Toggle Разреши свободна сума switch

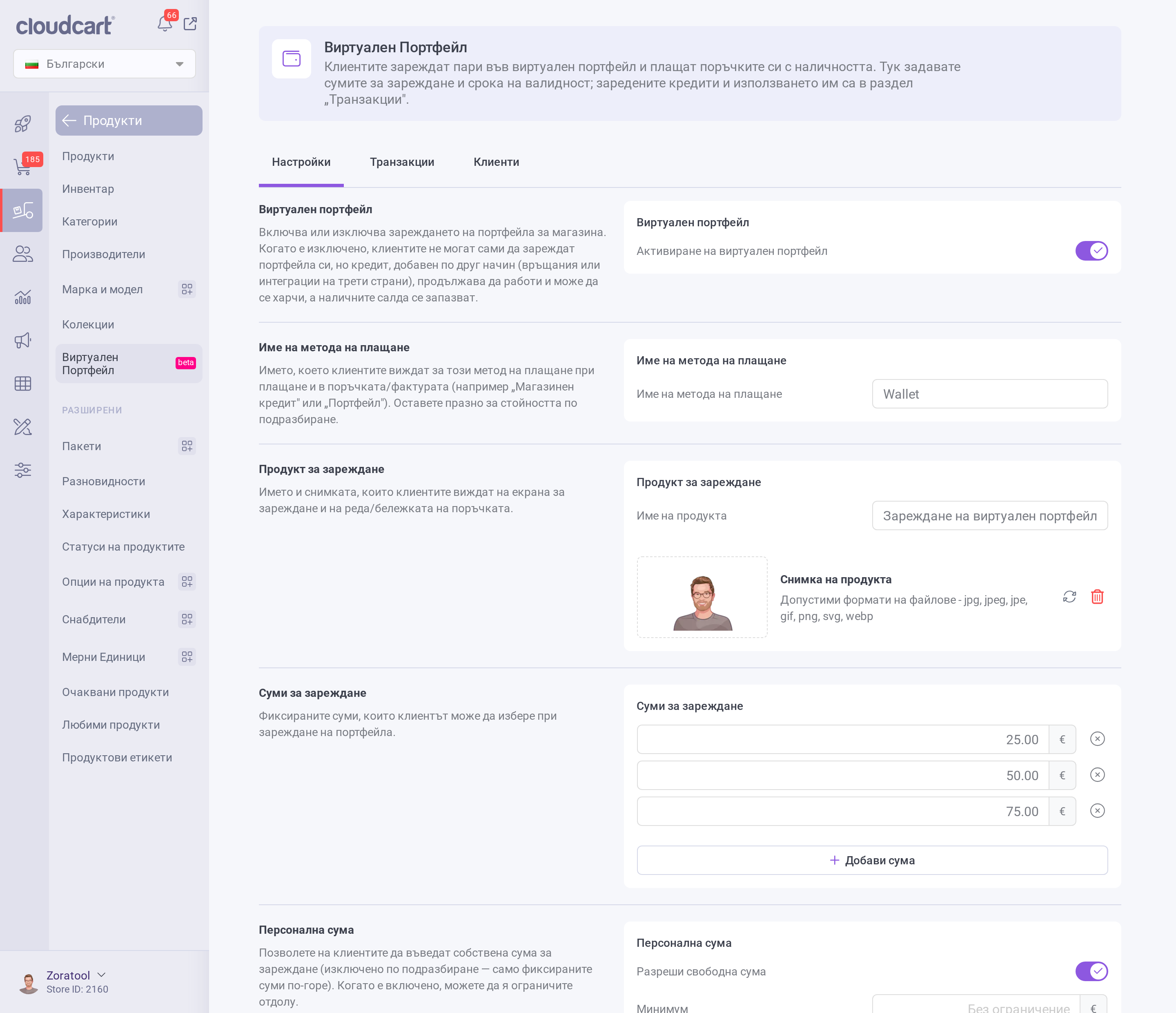pos(1091,972)
